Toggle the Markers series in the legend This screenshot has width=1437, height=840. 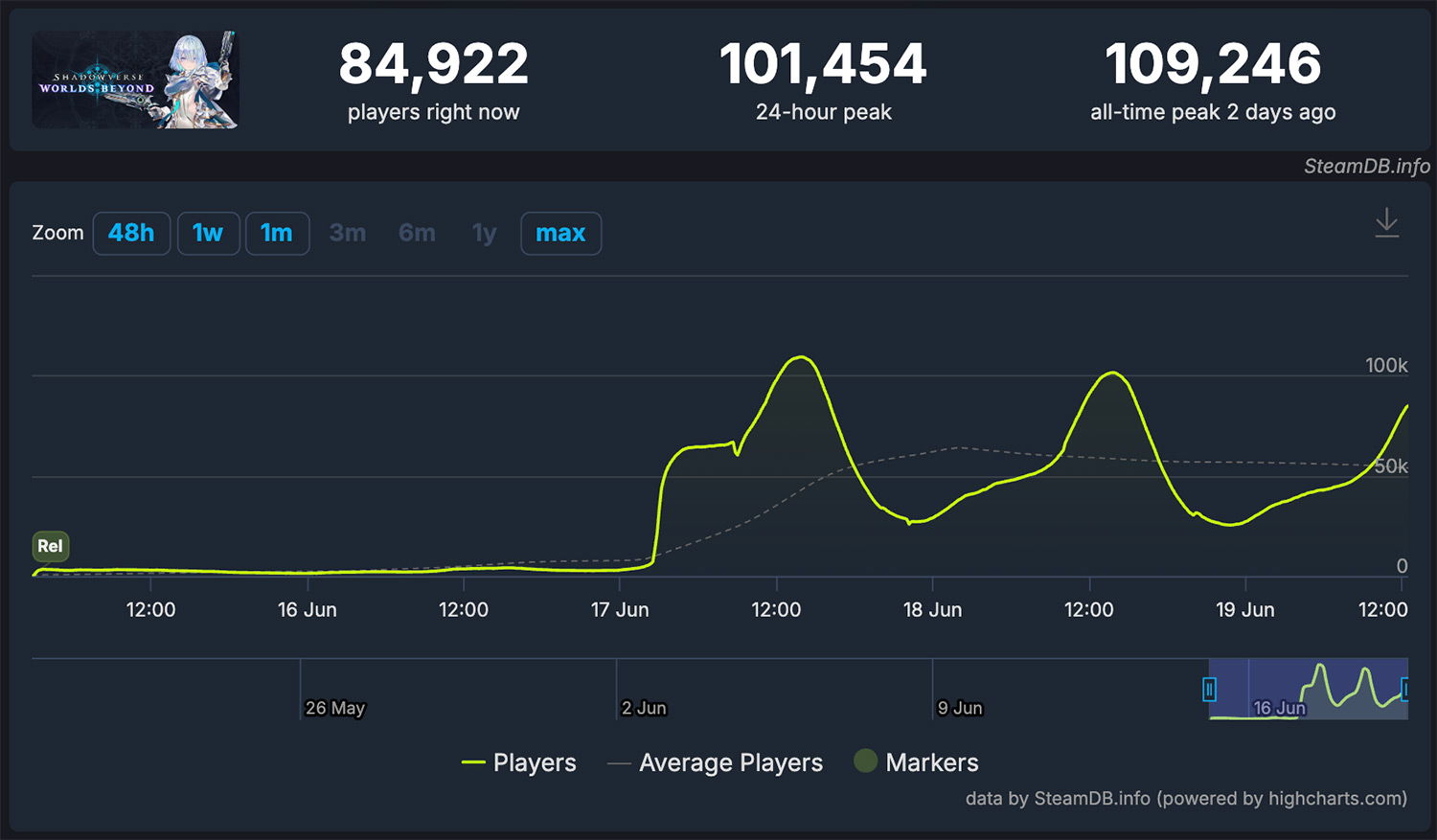click(916, 762)
